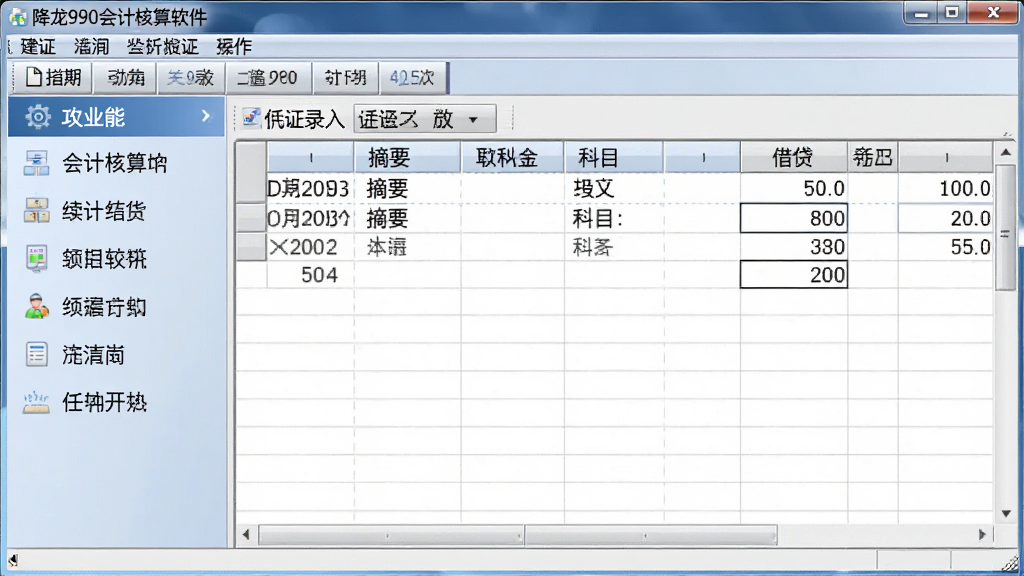1024x576 pixels.
Task: Click the vertical scrollbar down arrow
Action: tap(1006, 513)
